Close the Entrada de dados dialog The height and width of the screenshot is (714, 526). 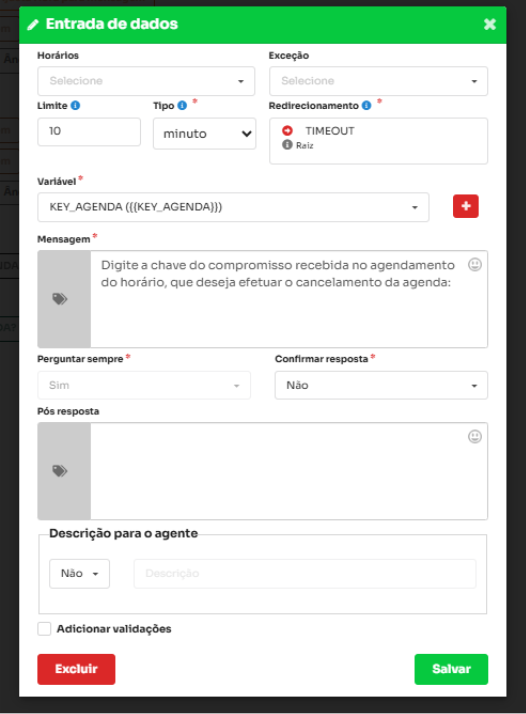point(490,24)
